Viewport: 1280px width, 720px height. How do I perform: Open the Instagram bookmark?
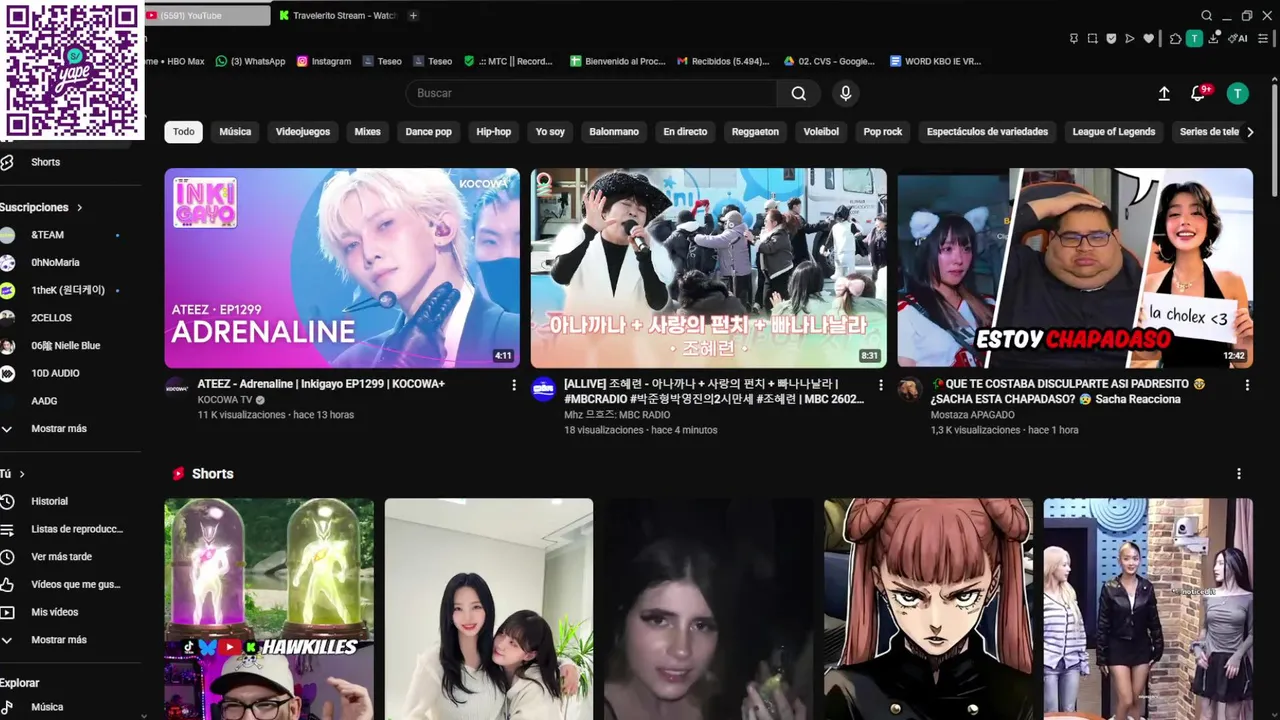pos(324,61)
